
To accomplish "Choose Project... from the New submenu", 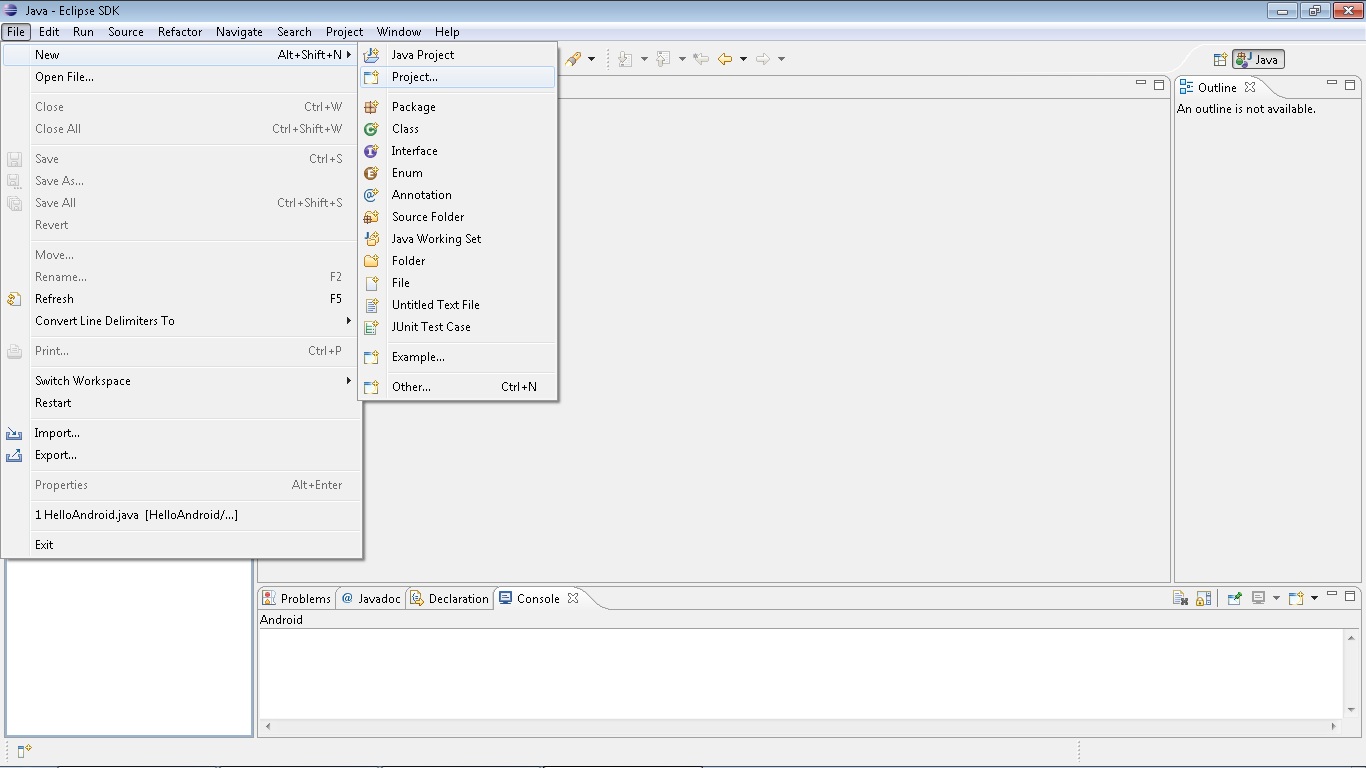I will pos(457,77).
